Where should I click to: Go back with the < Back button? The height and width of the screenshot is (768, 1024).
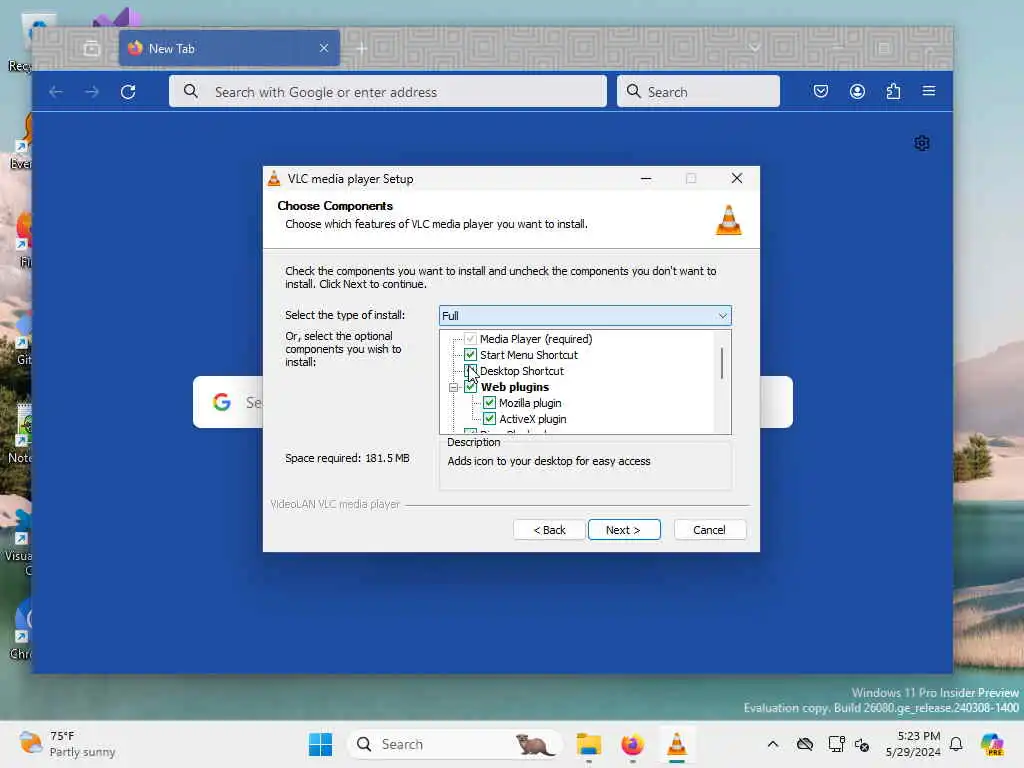point(549,530)
